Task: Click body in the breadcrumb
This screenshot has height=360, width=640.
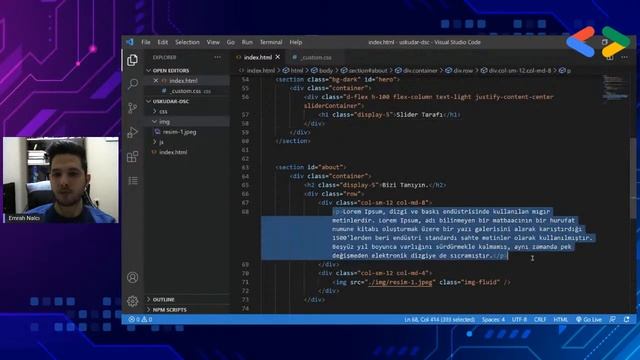Action: pyautogui.click(x=322, y=71)
